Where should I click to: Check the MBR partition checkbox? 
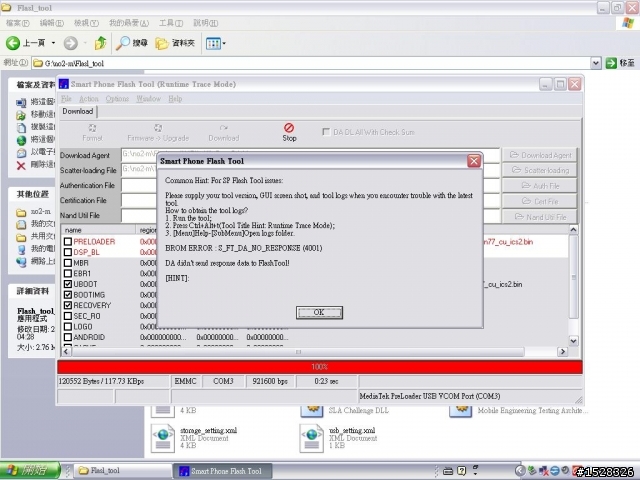click(x=68, y=263)
